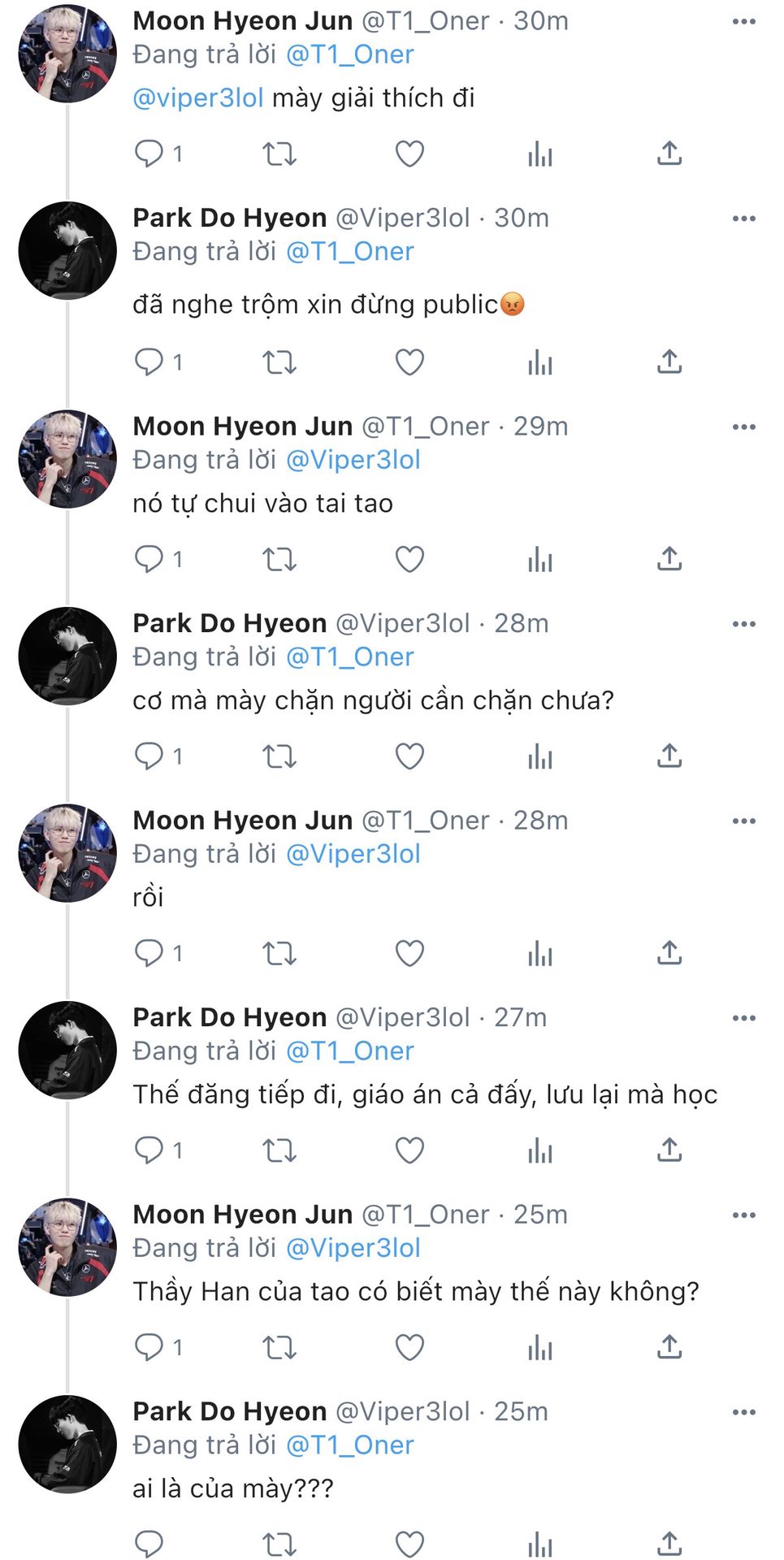
Task: Like the "Thầy Han của tao" tweet
Action: point(409,1347)
